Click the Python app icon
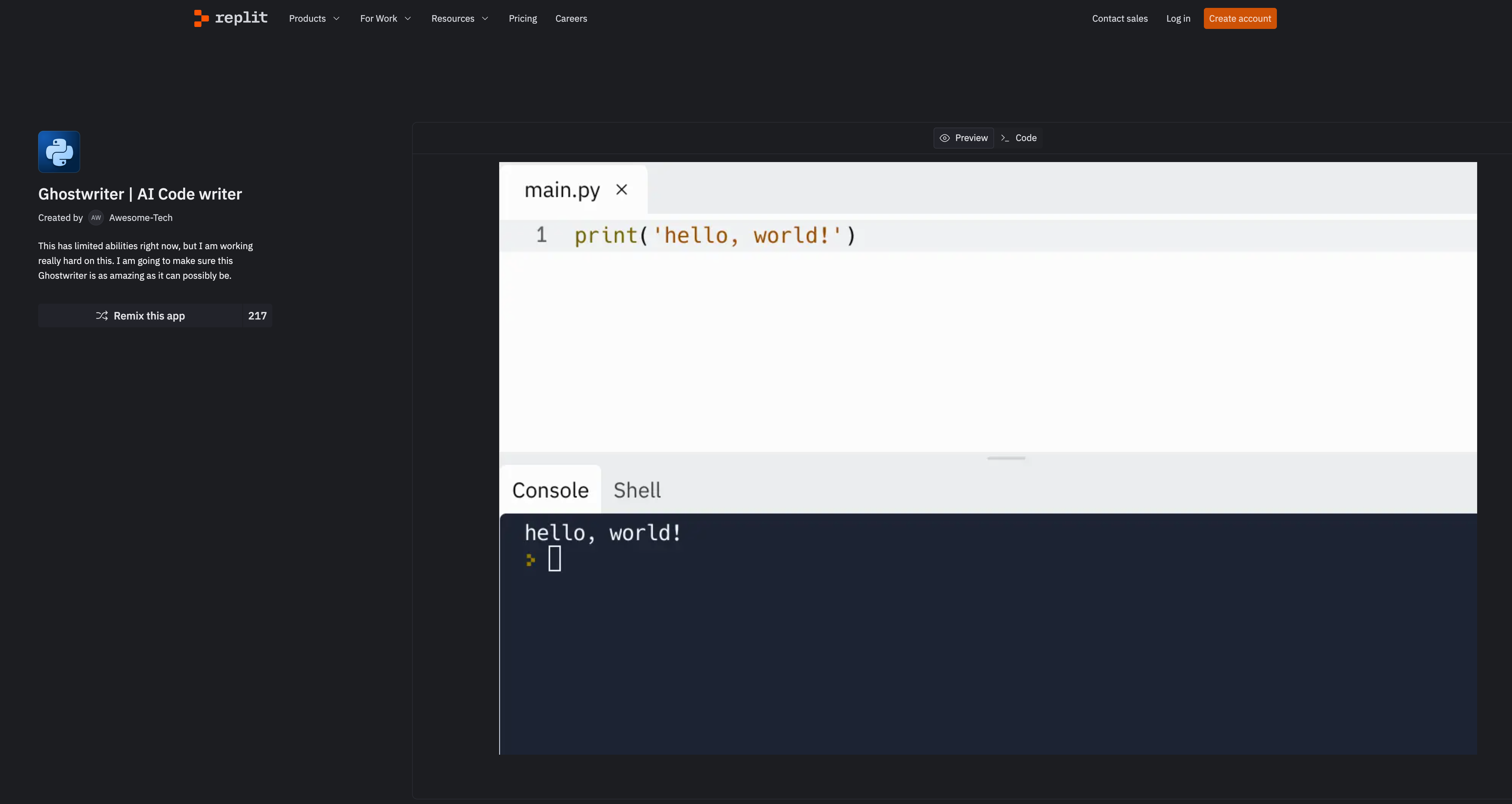The image size is (1512, 804). (59, 152)
